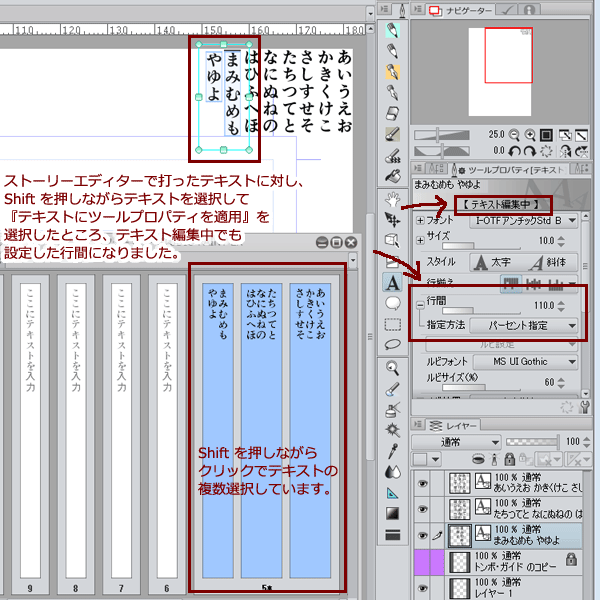Increase the サイズ value stepper

click(561, 238)
